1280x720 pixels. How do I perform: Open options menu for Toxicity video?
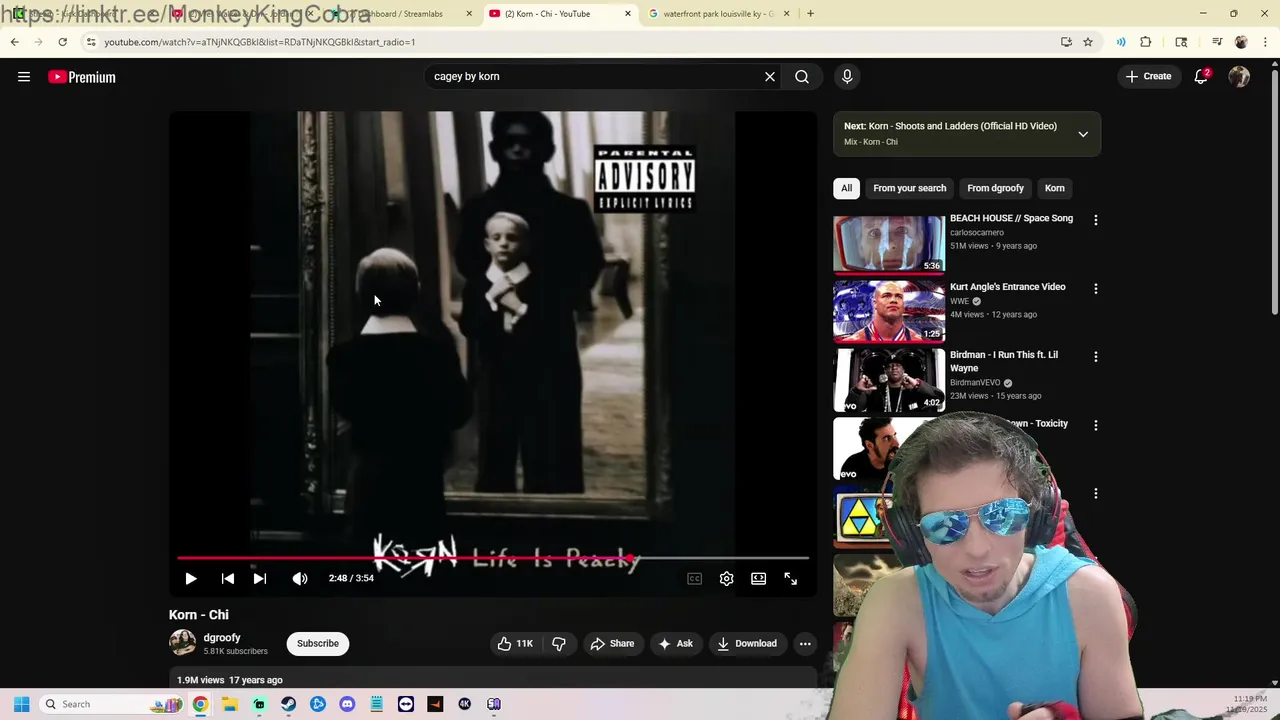tap(1095, 425)
